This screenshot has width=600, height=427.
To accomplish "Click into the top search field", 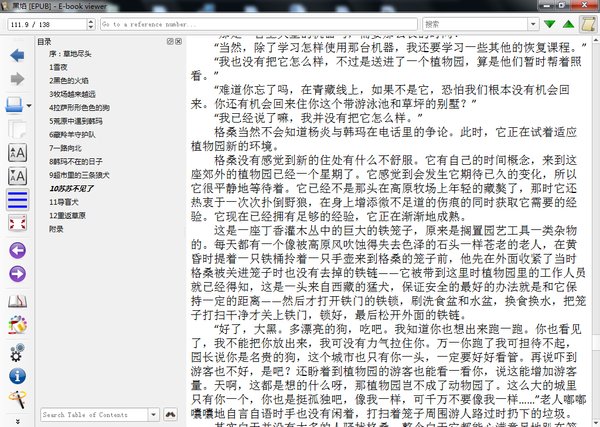I will click(475, 24).
